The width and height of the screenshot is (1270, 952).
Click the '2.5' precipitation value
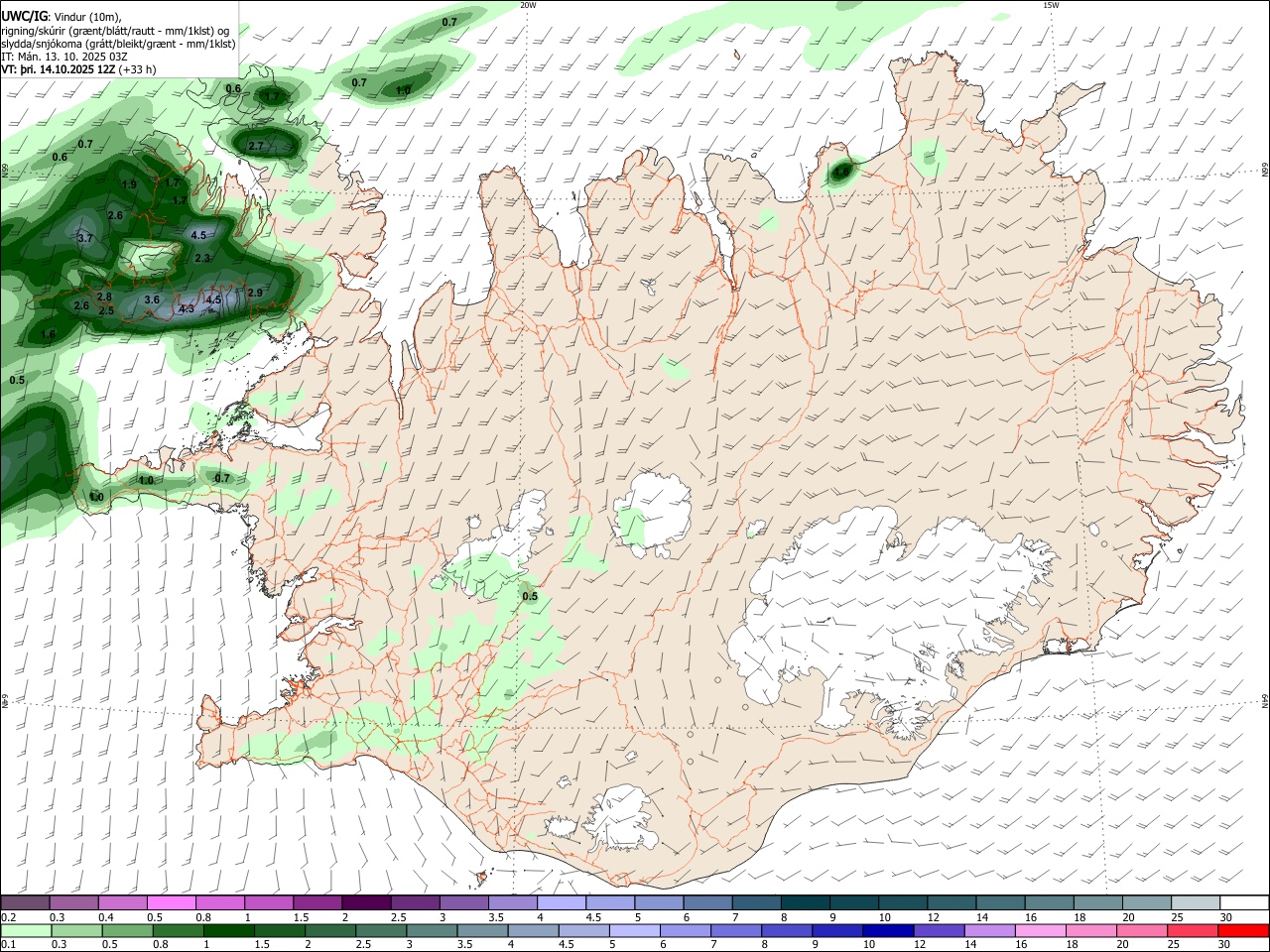[x=107, y=311]
